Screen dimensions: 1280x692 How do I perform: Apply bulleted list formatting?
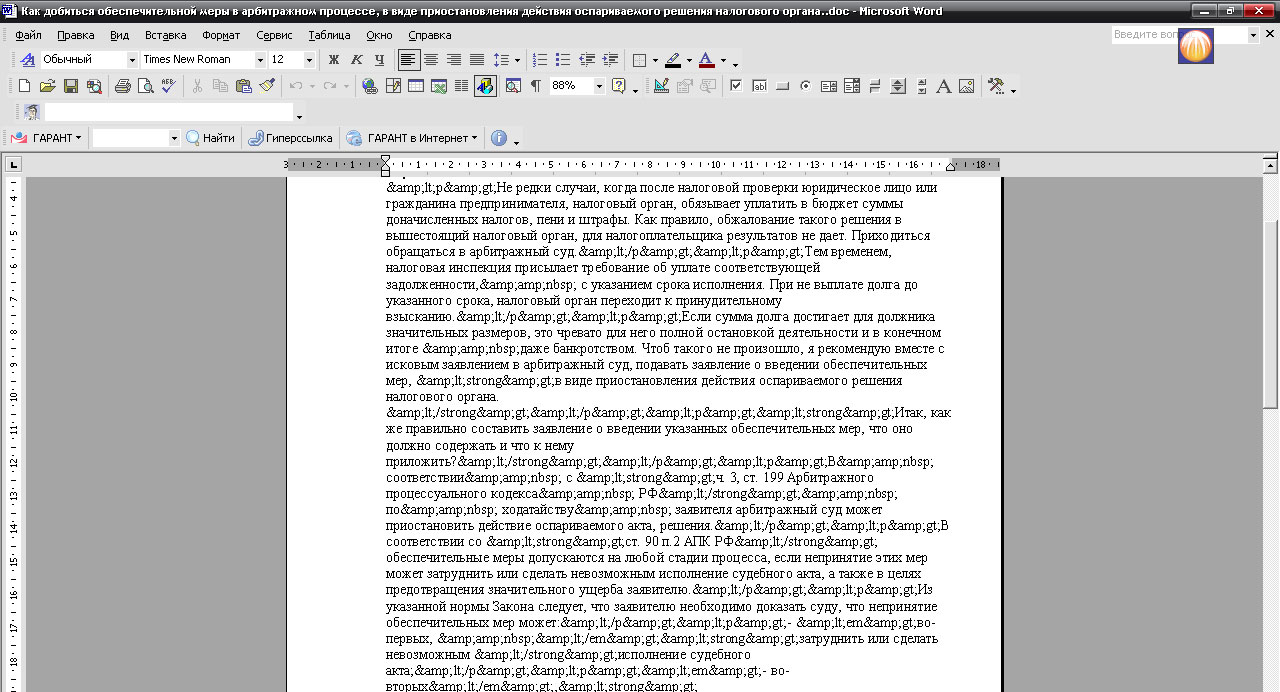point(563,60)
